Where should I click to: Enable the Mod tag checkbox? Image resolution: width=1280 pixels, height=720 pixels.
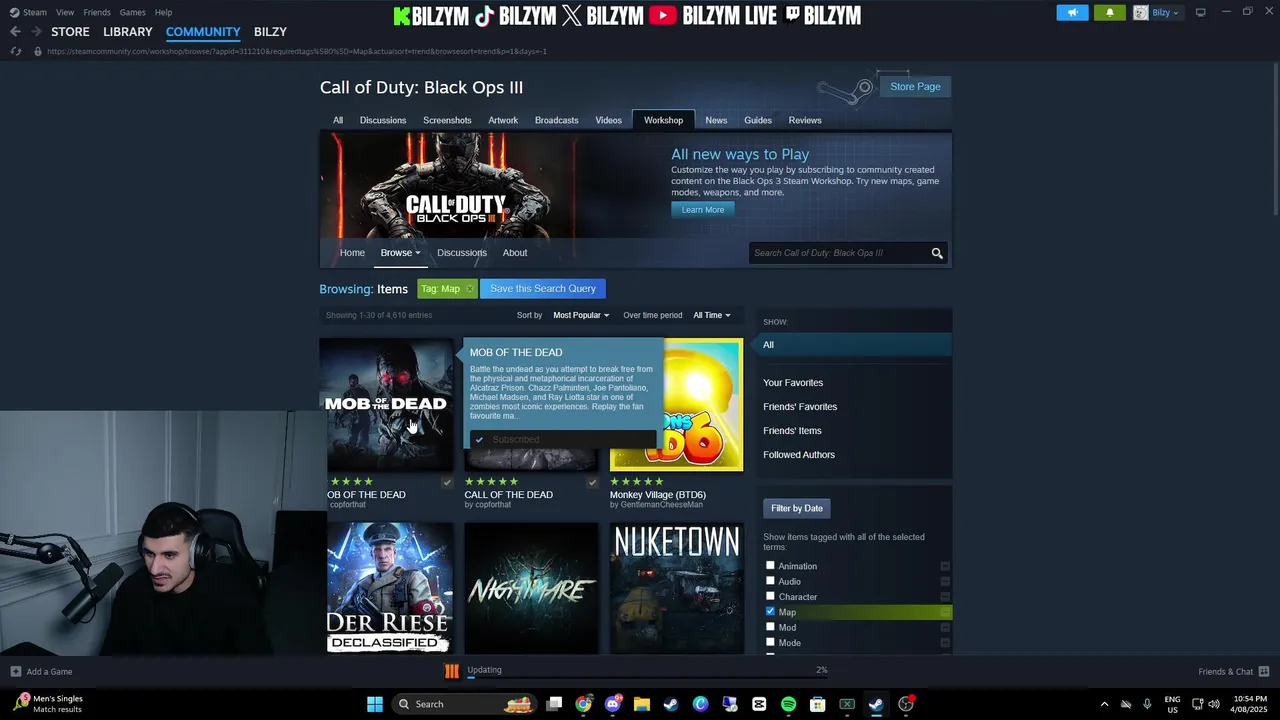[770, 628]
